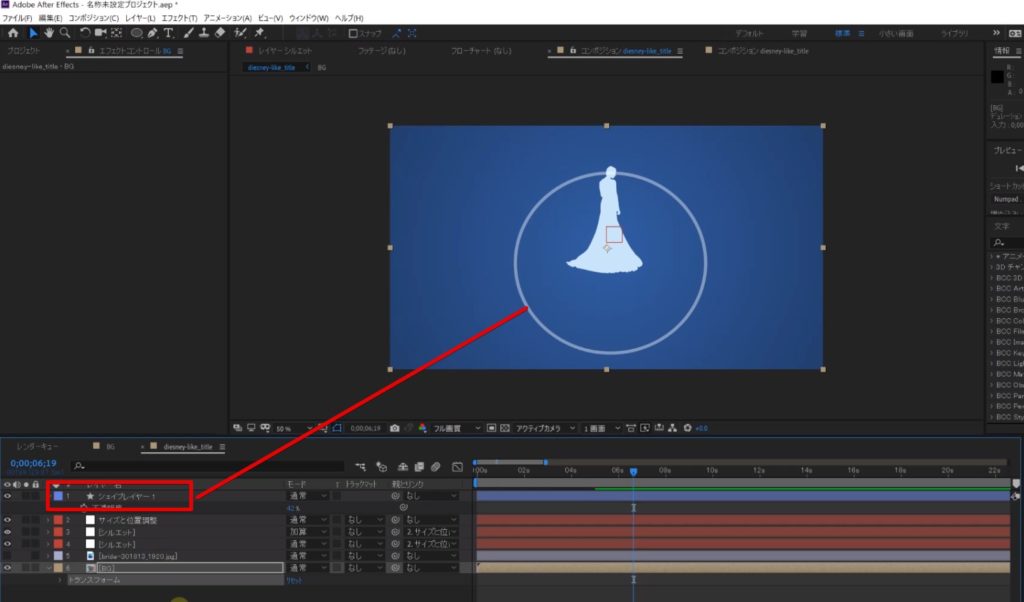Switch to the 学習 workspace

coord(799,33)
